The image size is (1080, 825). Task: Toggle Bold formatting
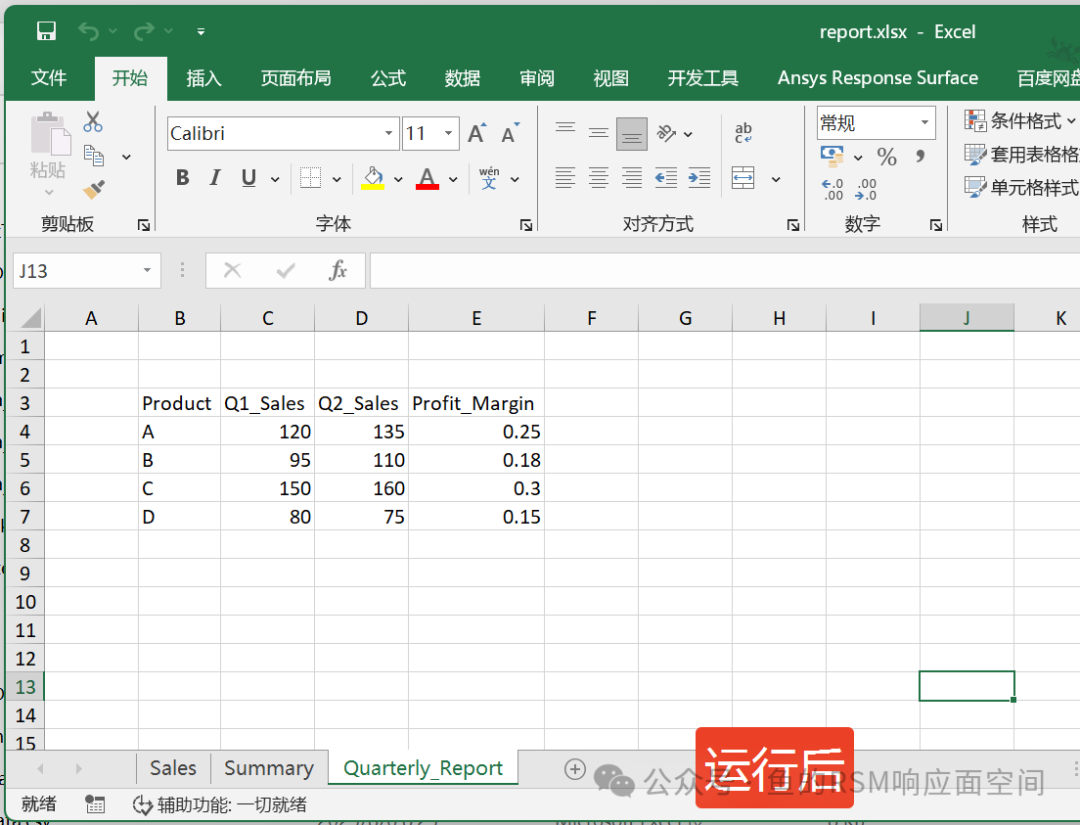[x=183, y=178]
